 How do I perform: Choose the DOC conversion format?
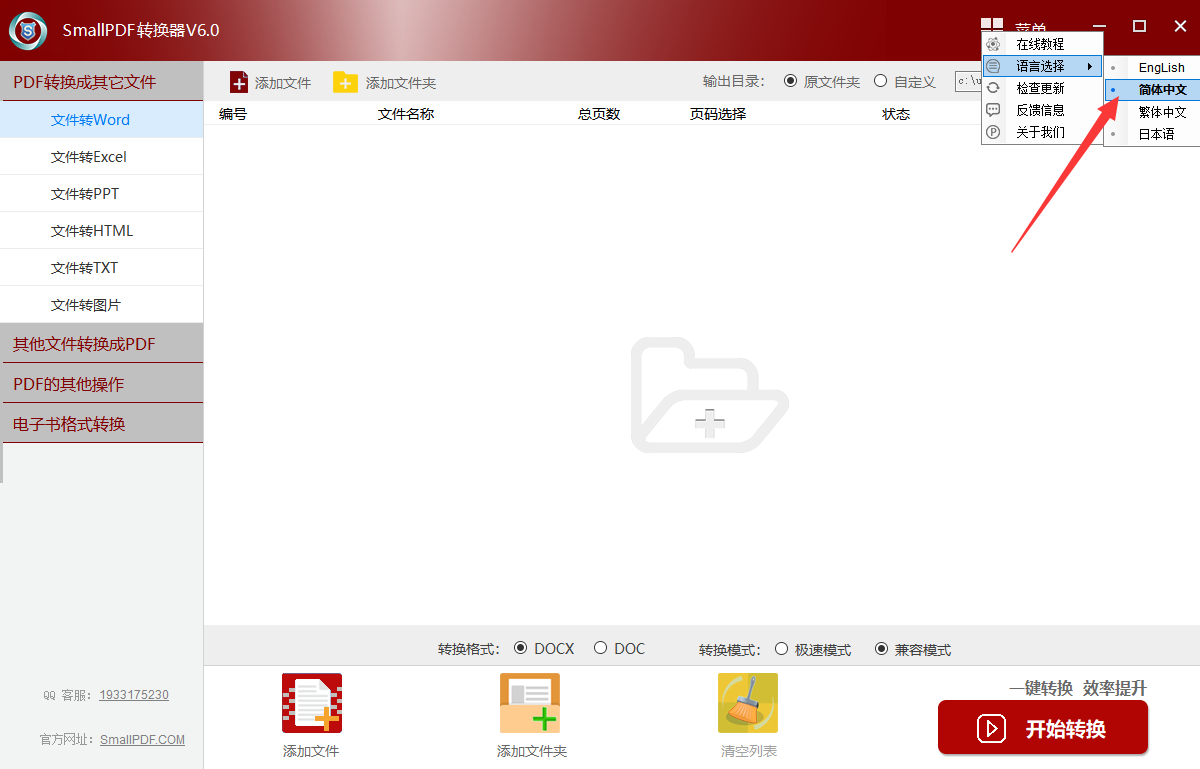[x=601, y=648]
